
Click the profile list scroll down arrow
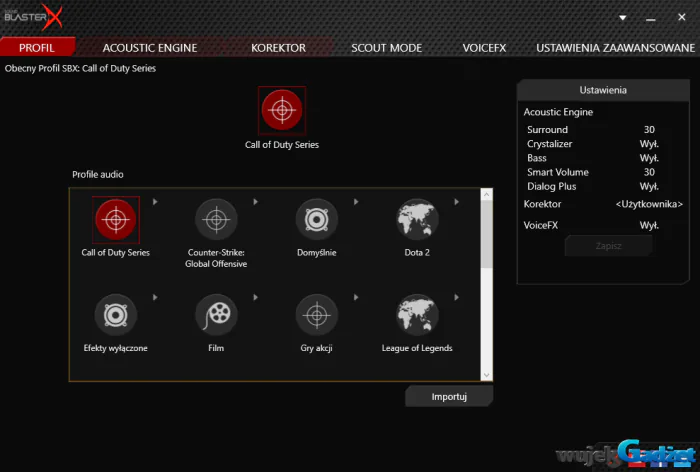point(487,375)
